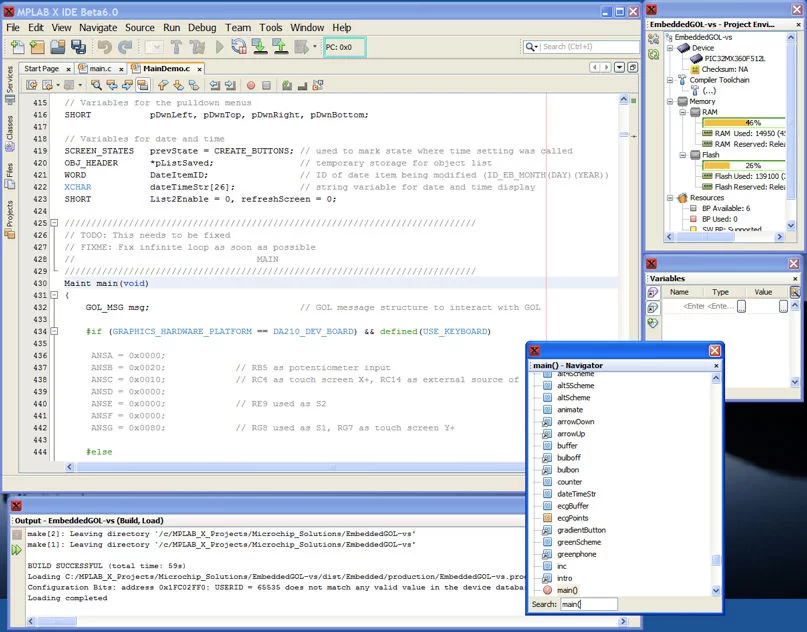Image resolution: width=807 pixels, height=632 pixels.
Task: Open the Projects side panel tab
Action: (9, 220)
